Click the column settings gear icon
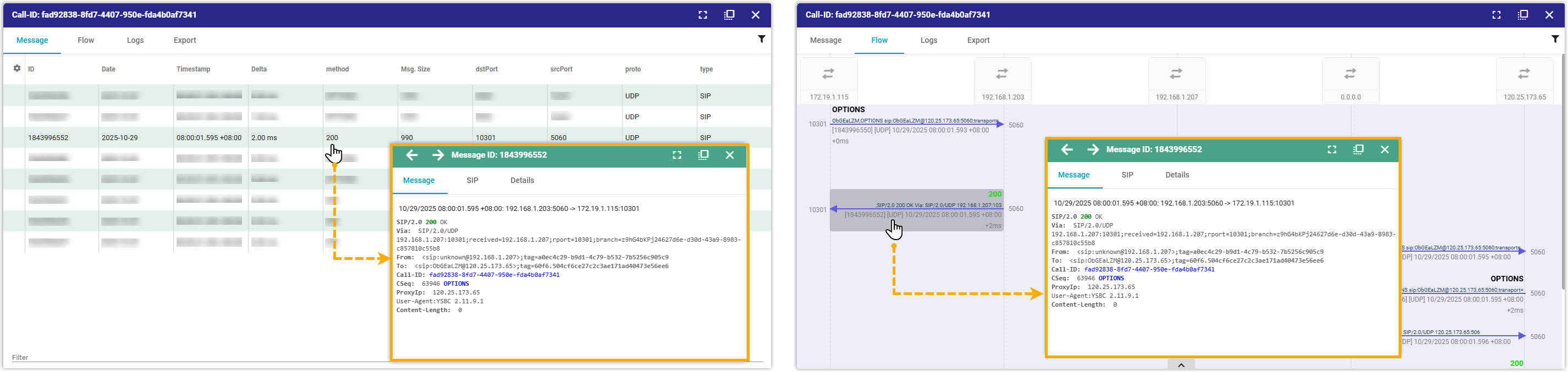1568x372 pixels. [17, 69]
